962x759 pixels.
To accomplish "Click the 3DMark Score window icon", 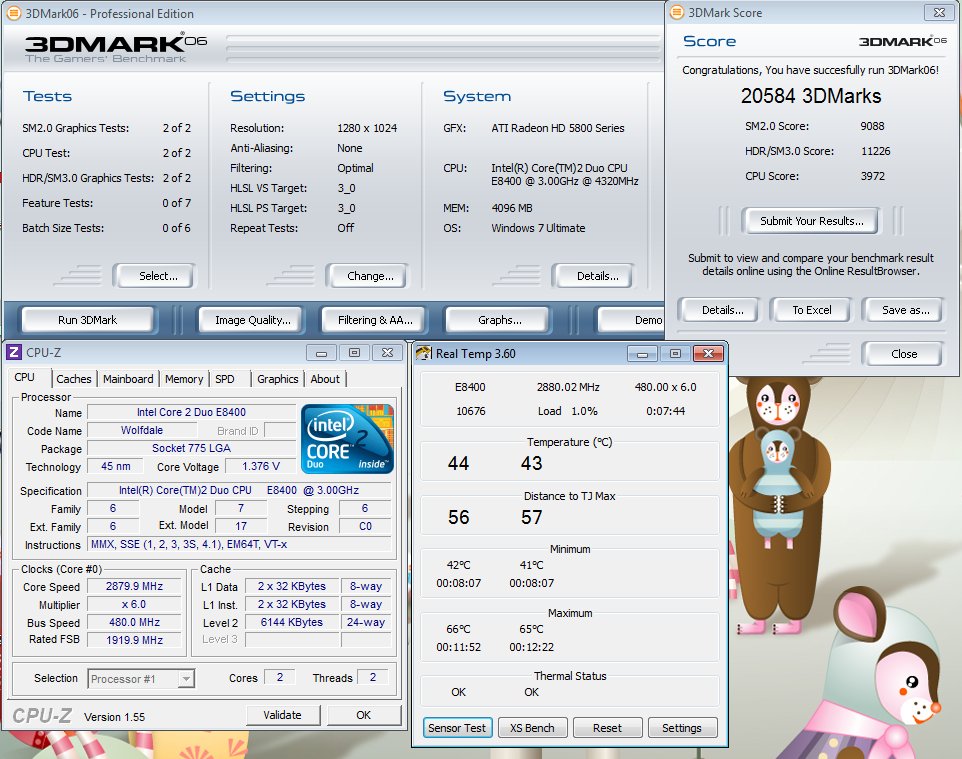I will (677, 12).
